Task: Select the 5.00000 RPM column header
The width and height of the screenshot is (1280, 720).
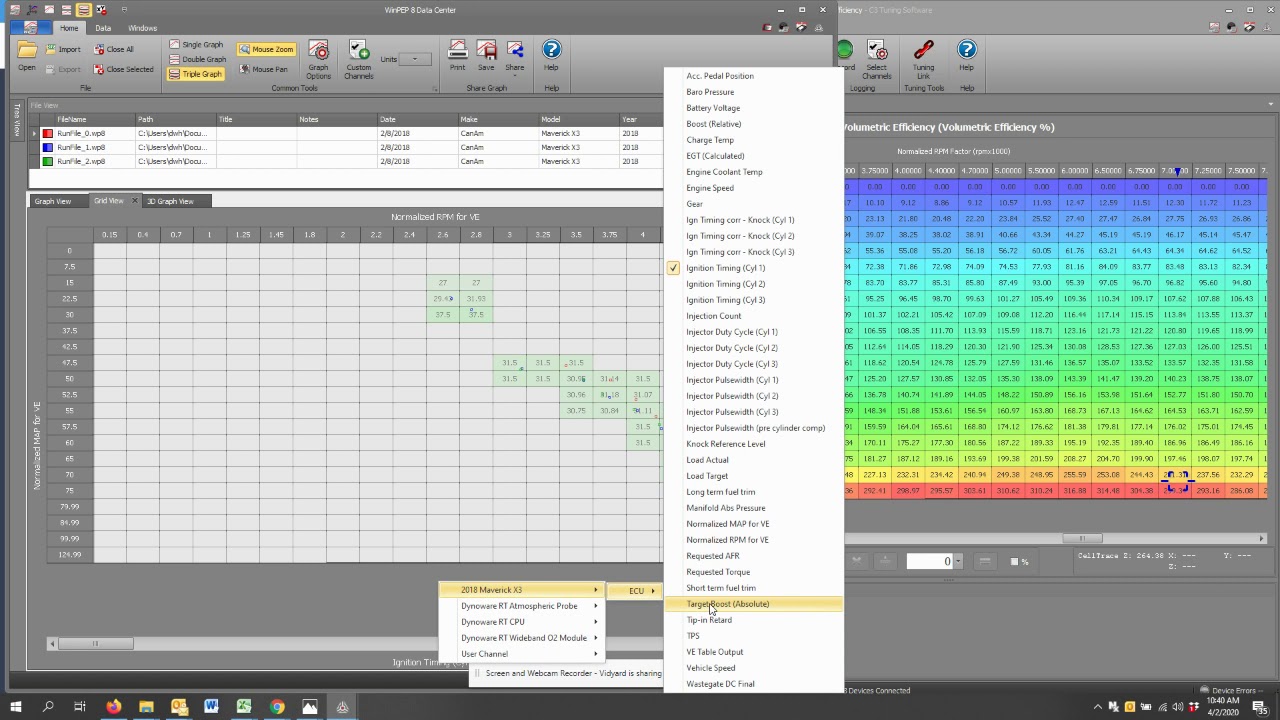Action: point(1008,171)
